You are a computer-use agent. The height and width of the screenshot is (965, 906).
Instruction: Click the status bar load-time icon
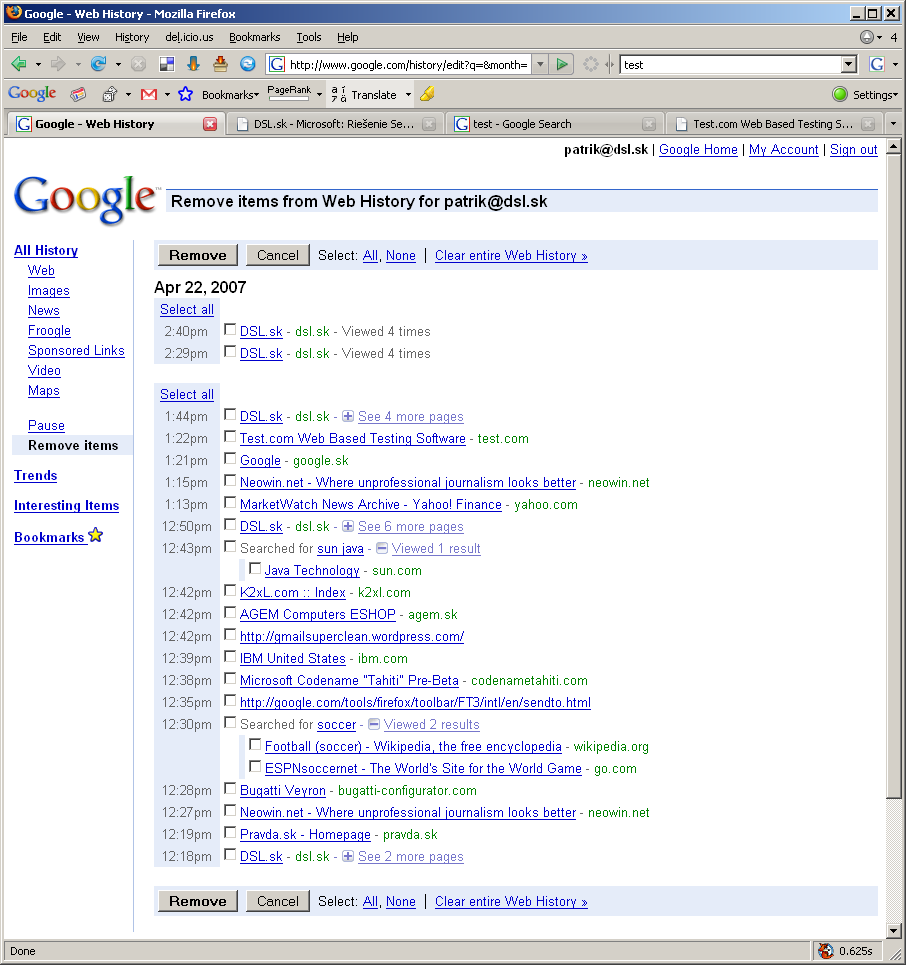point(826,951)
